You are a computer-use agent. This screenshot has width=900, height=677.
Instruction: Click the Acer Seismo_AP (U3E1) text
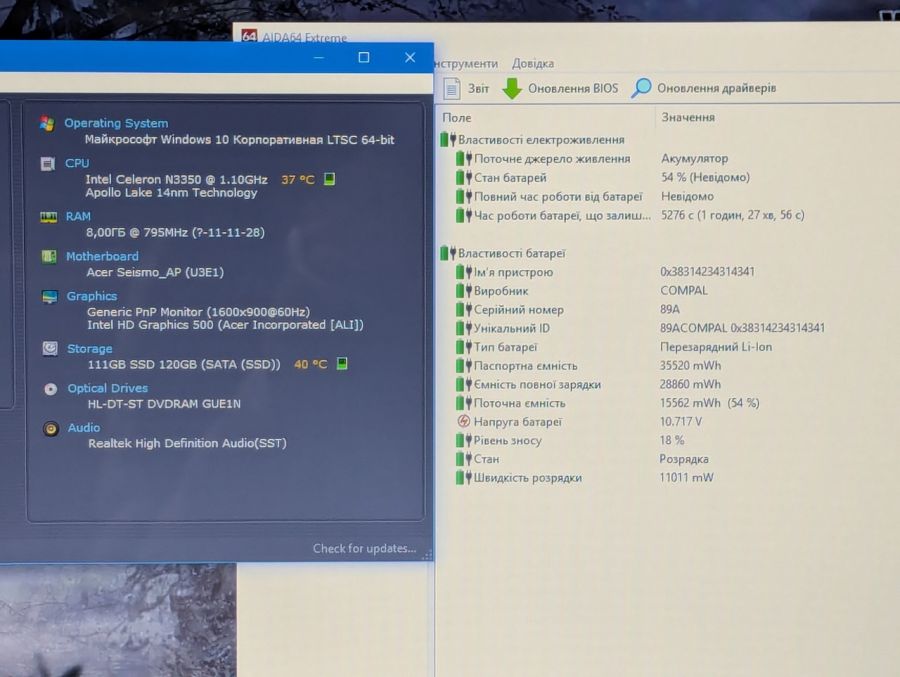coord(155,272)
